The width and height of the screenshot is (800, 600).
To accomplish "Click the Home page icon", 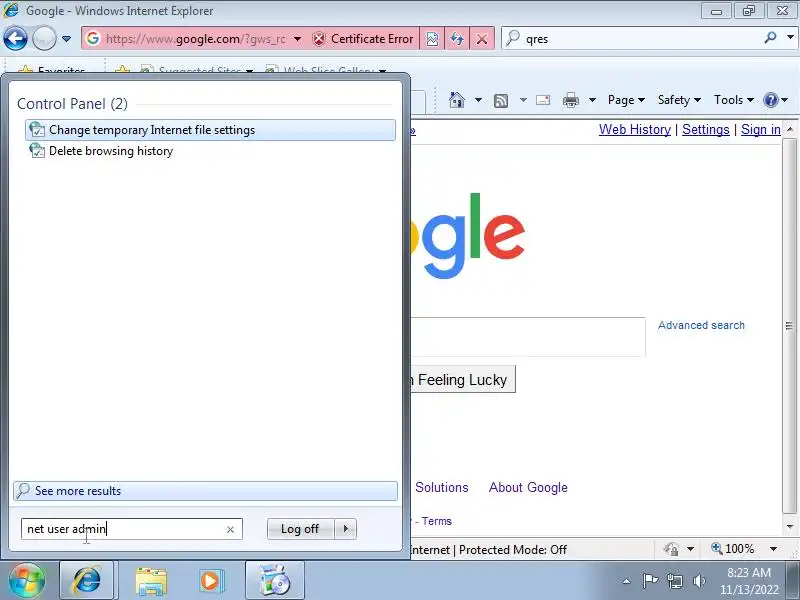I will pos(457,100).
